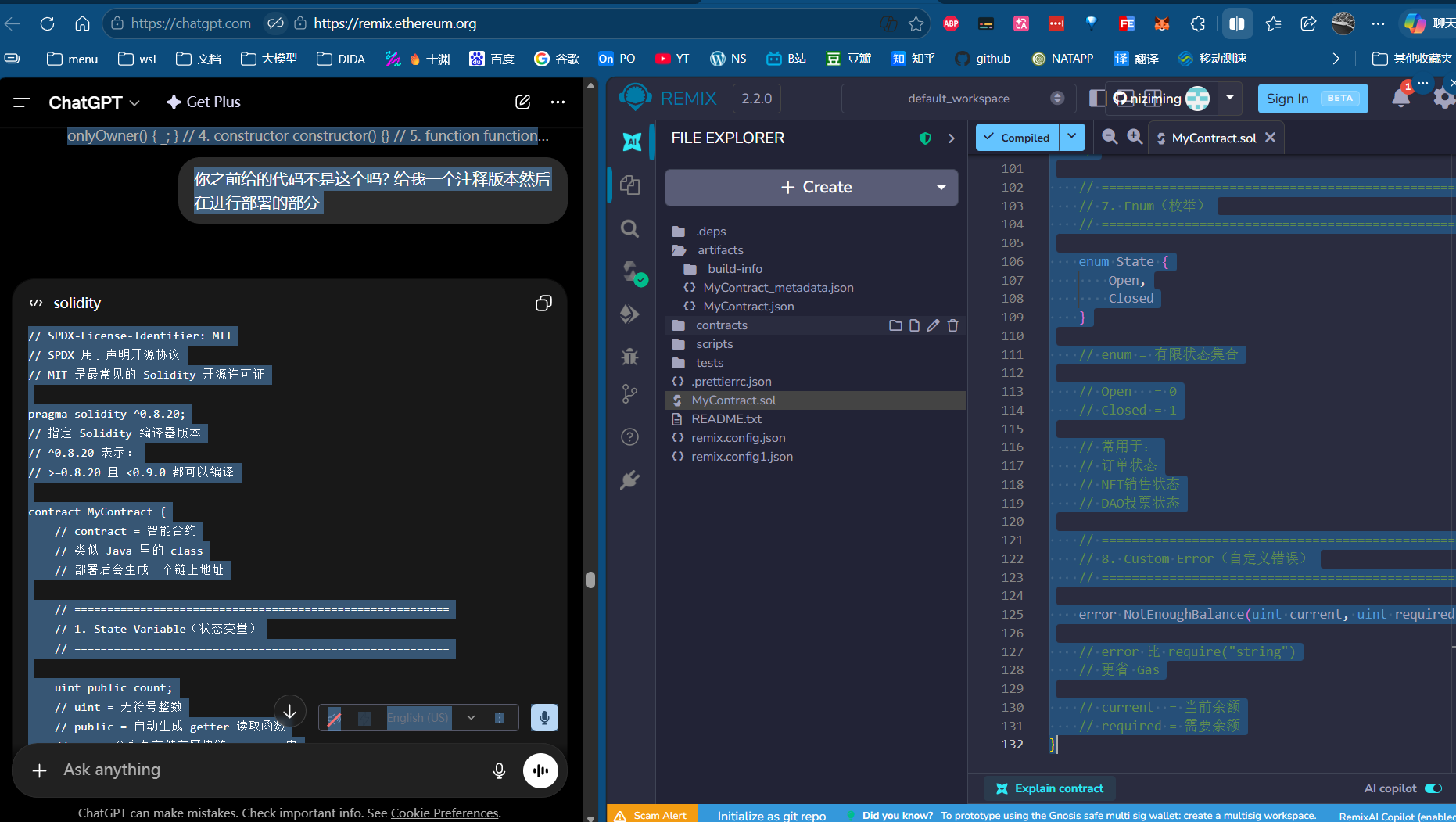The width and height of the screenshot is (1456, 822).
Task: Open the default_workspace selector
Action: (959, 99)
